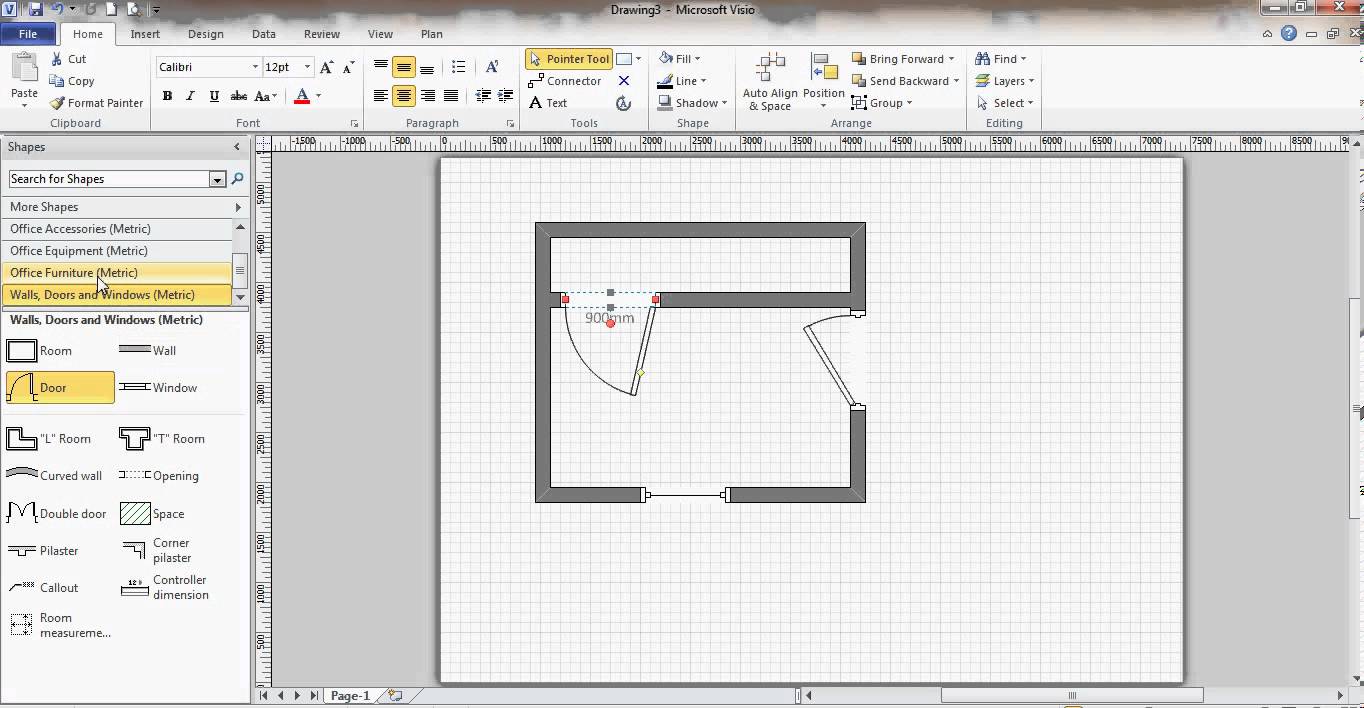Image resolution: width=1364 pixels, height=708 pixels.
Task: Toggle Italic text style
Action: tap(190, 96)
